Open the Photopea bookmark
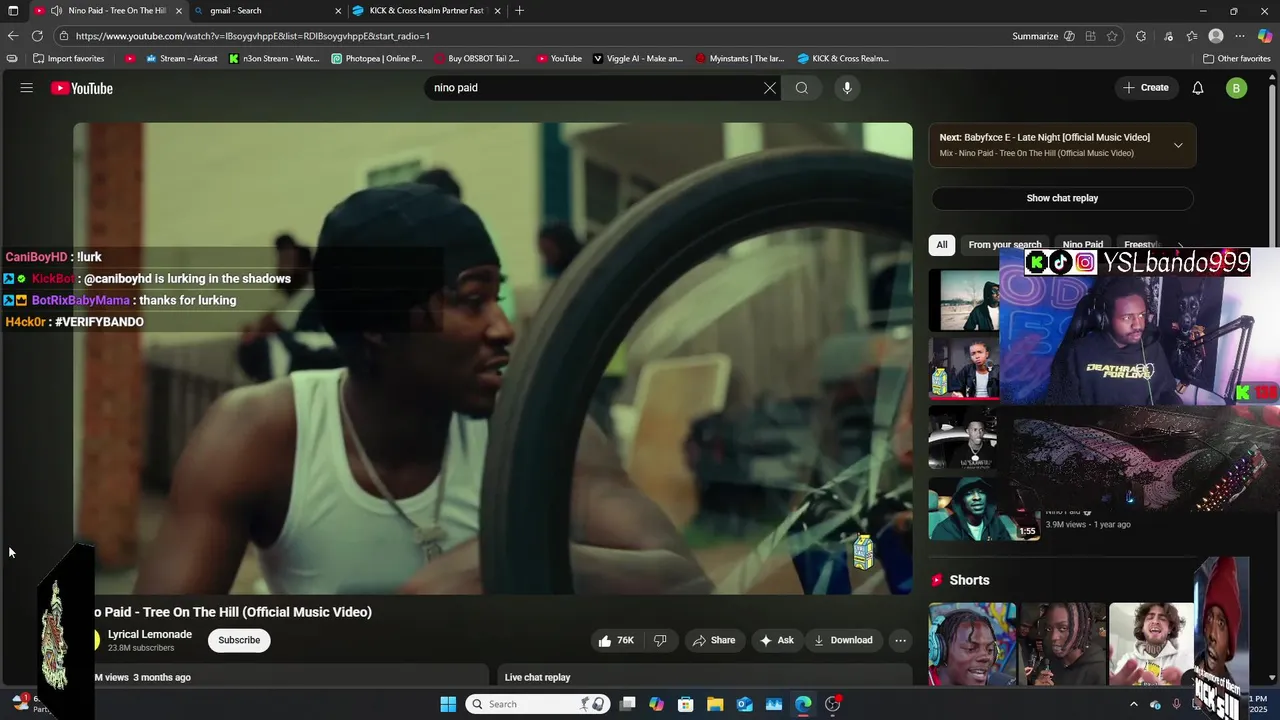1280x720 pixels. click(x=377, y=58)
